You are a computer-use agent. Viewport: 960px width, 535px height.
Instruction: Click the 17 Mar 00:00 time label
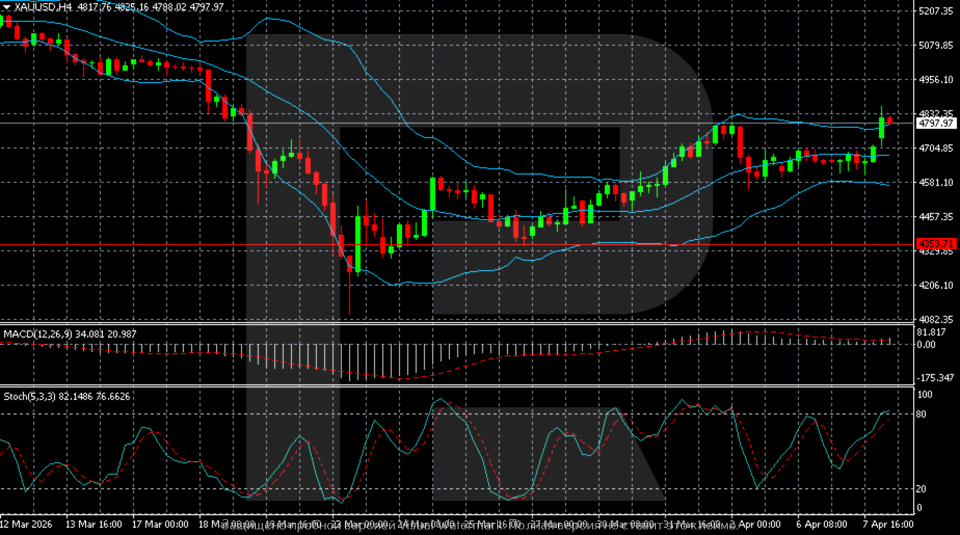click(x=159, y=523)
